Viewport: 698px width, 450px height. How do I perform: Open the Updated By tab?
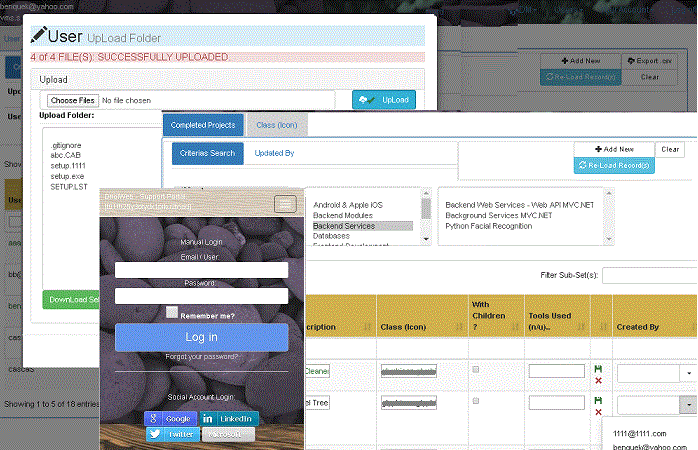click(274, 153)
